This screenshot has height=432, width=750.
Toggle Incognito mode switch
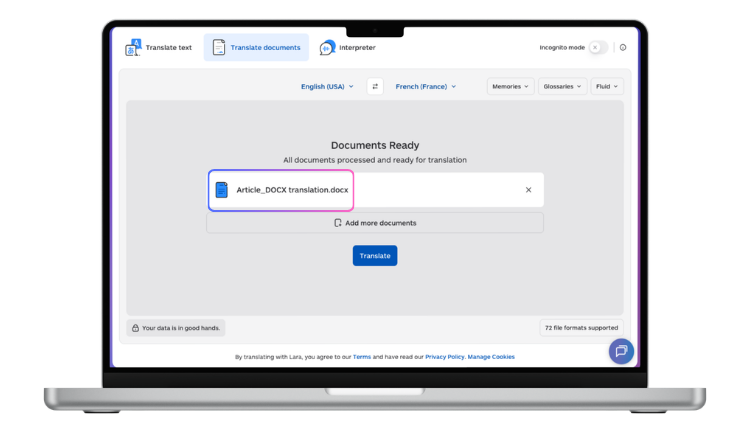[598, 47]
